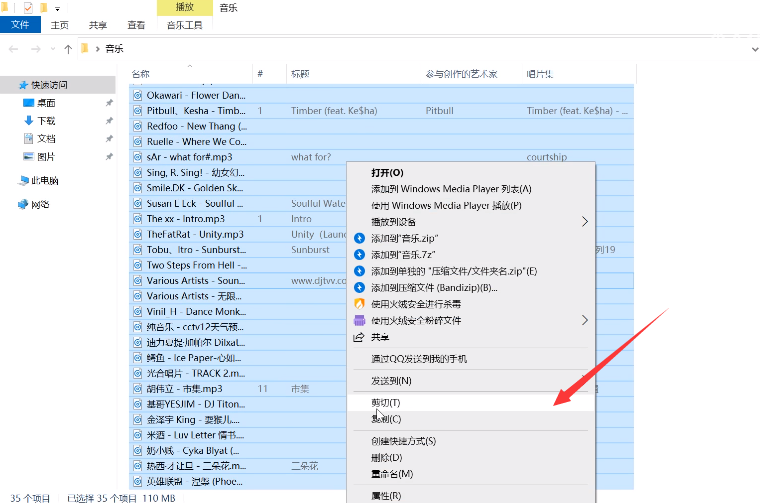
Task: Select 网络 in navigation pane
Action: coord(40,204)
